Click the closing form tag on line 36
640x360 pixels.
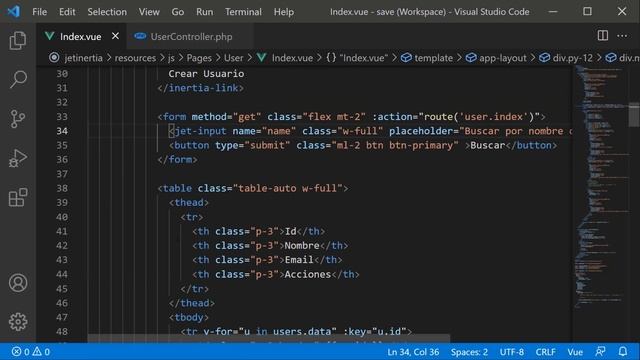177,160
